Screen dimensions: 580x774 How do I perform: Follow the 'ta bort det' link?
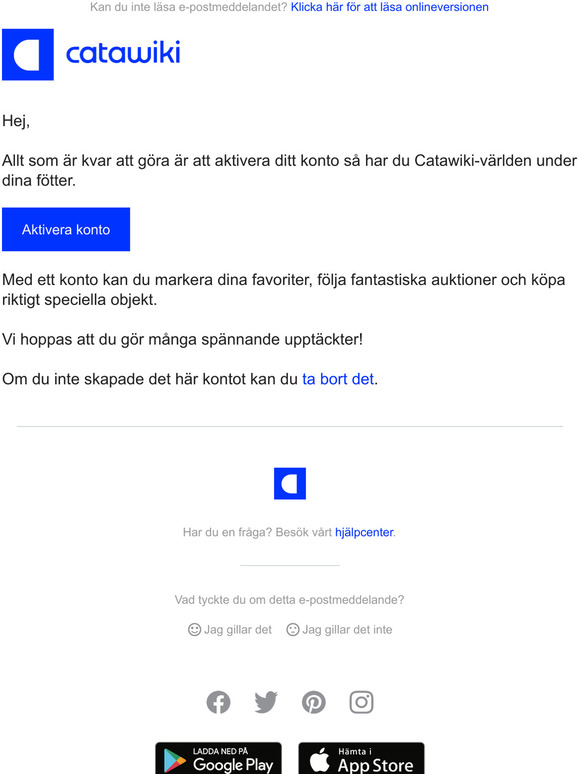tap(338, 379)
